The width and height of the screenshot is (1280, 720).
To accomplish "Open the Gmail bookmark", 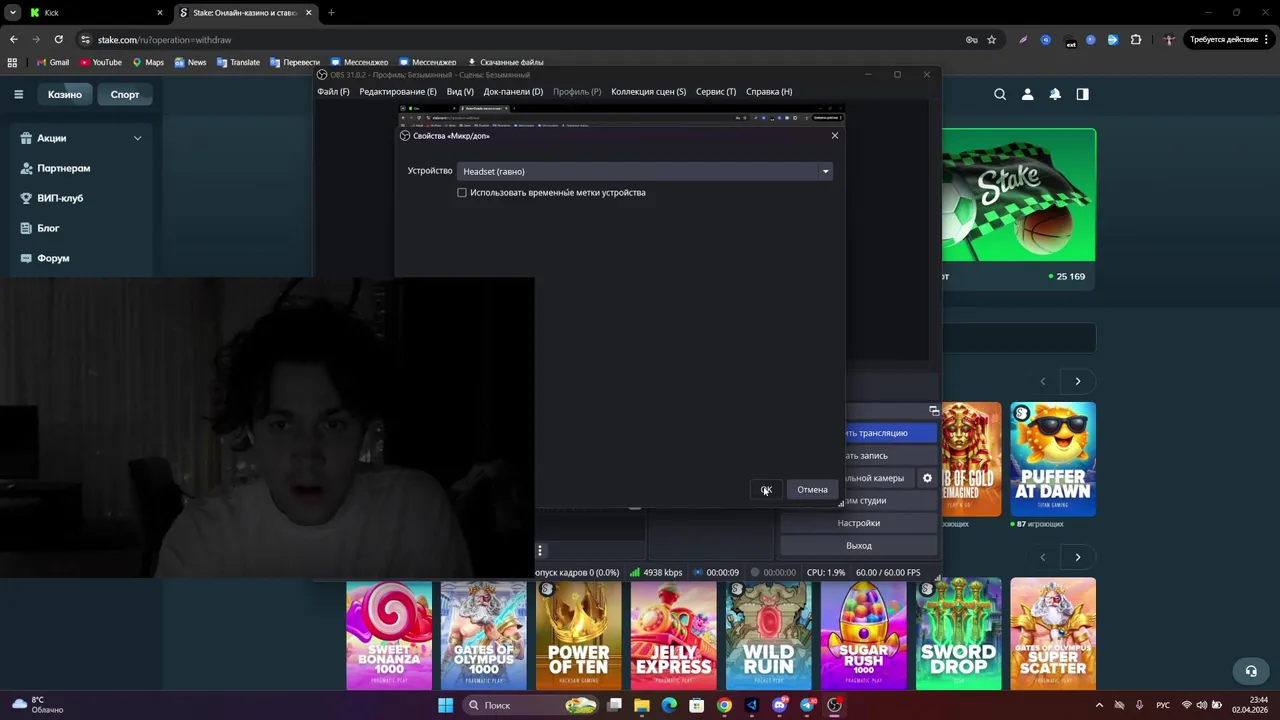I will point(53,62).
